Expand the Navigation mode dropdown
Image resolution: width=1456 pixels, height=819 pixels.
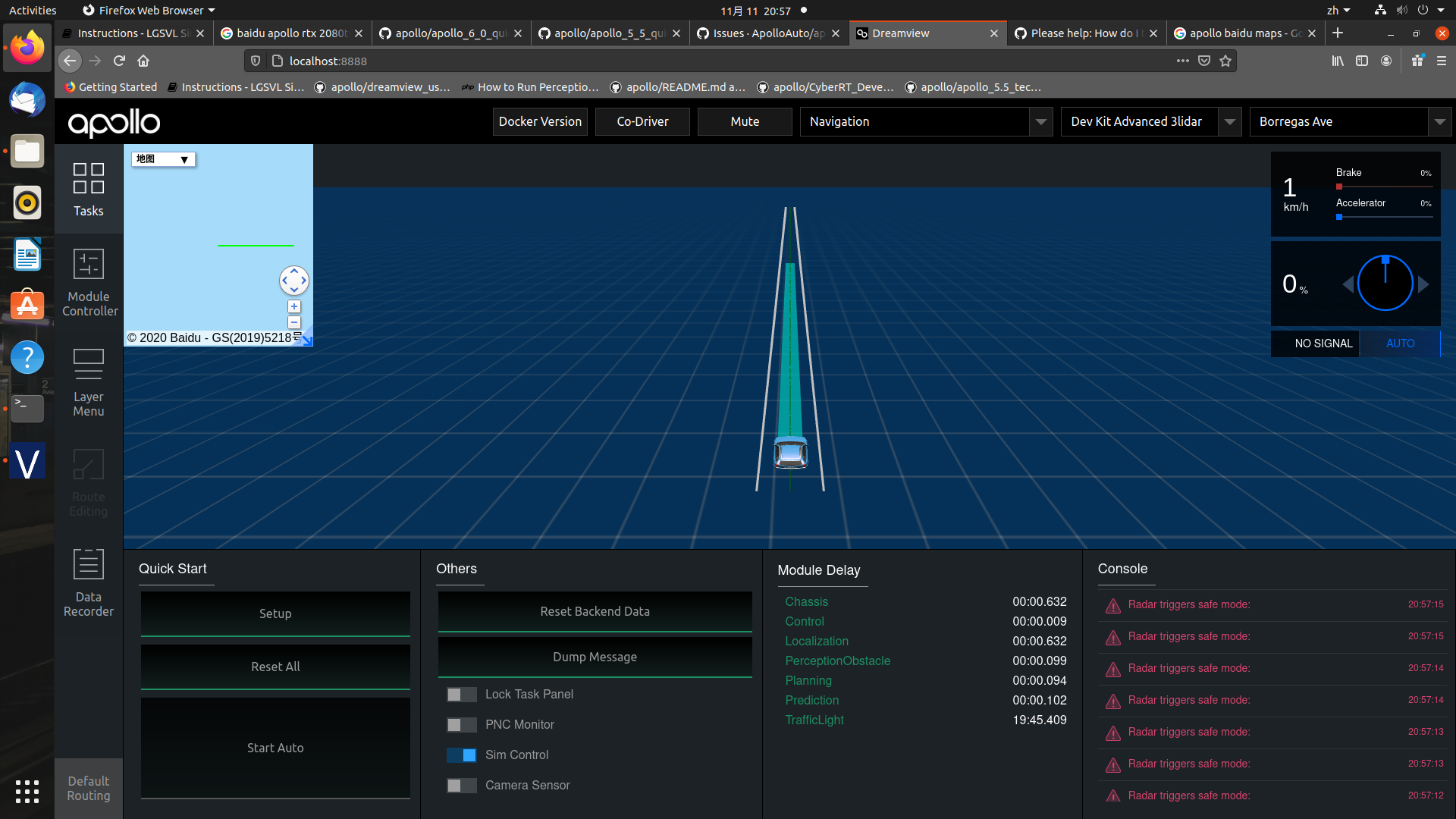tap(1040, 122)
